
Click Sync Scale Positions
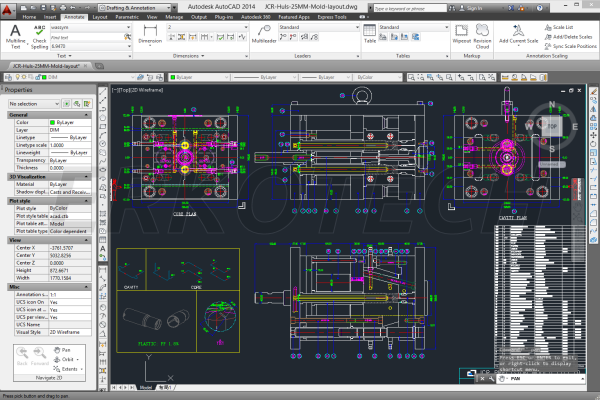tap(571, 47)
